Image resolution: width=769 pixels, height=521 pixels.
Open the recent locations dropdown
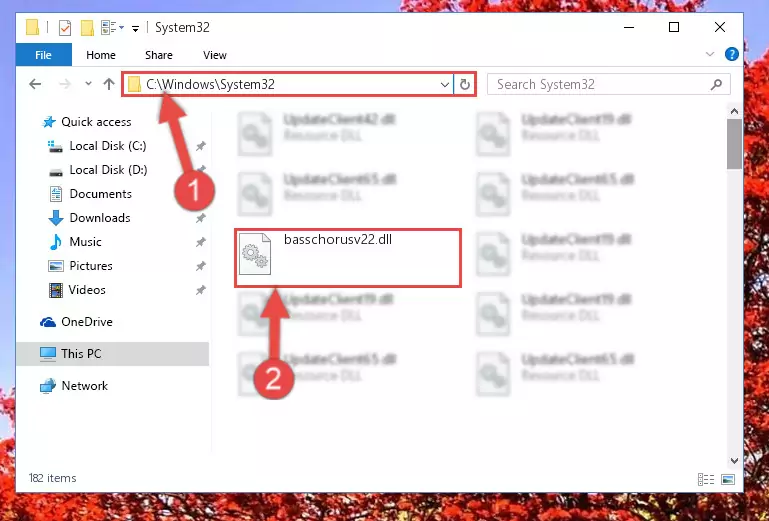coord(88,84)
